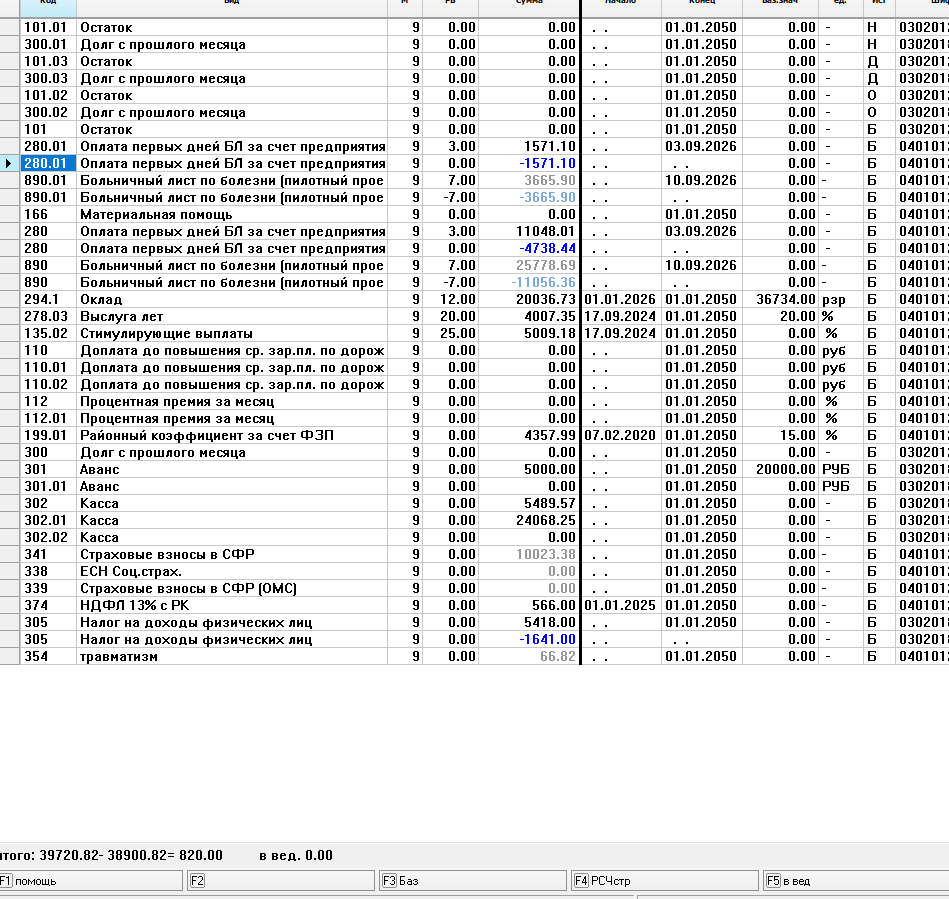Click the tax sum 5418.00
The image size is (949, 899).
click(550, 622)
